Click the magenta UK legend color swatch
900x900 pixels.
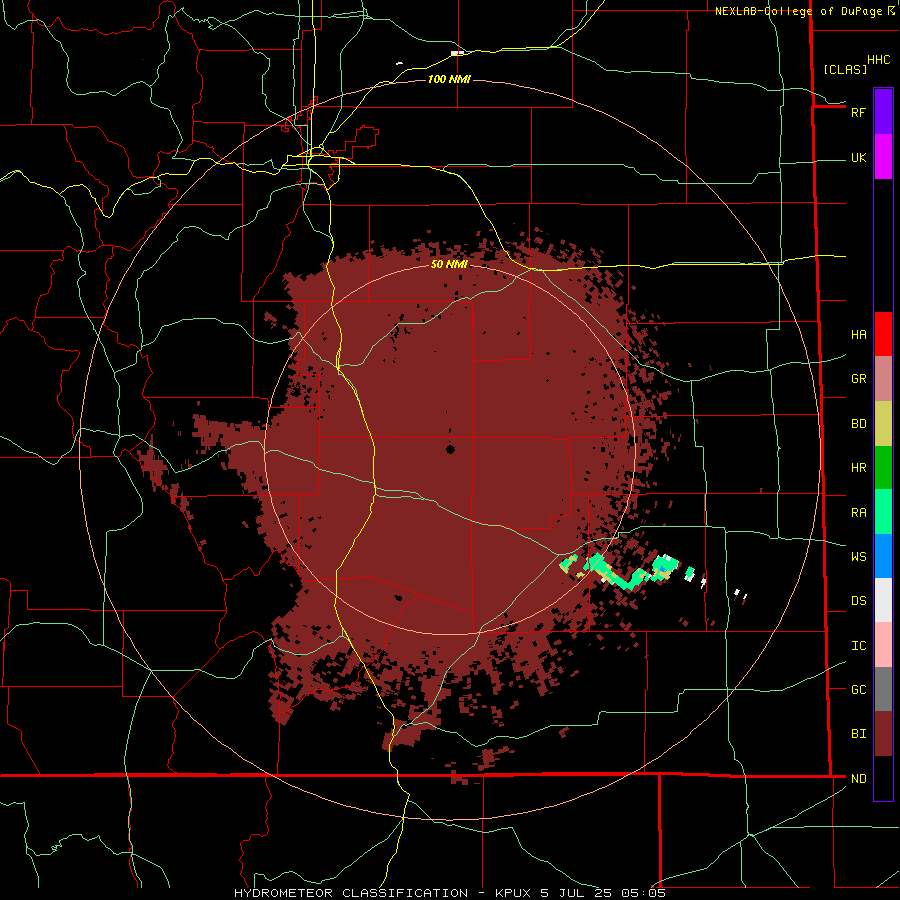pos(883,157)
